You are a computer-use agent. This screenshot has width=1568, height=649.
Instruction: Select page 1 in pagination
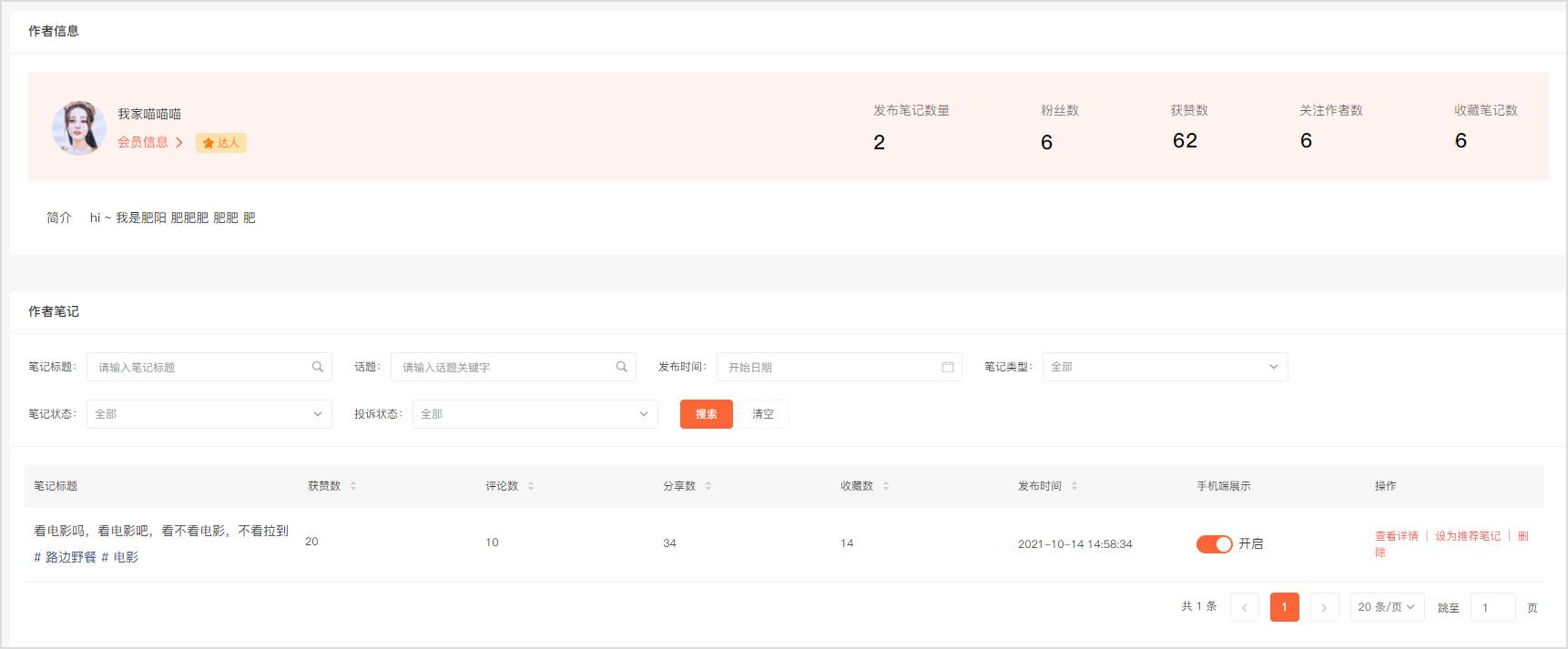click(x=1284, y=607)
